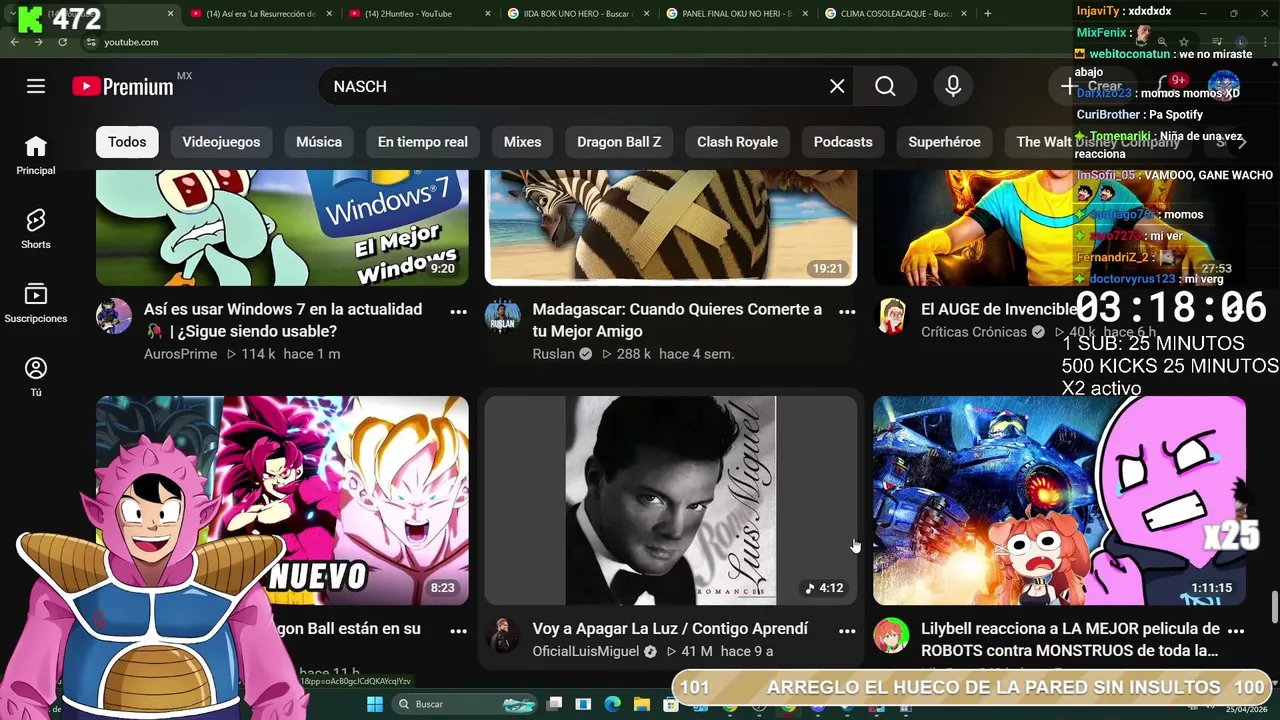Viewport: 1280px width, 720px height.
Task: Select the Videojuegos filter chip
Action: click(x=221, y=142)
